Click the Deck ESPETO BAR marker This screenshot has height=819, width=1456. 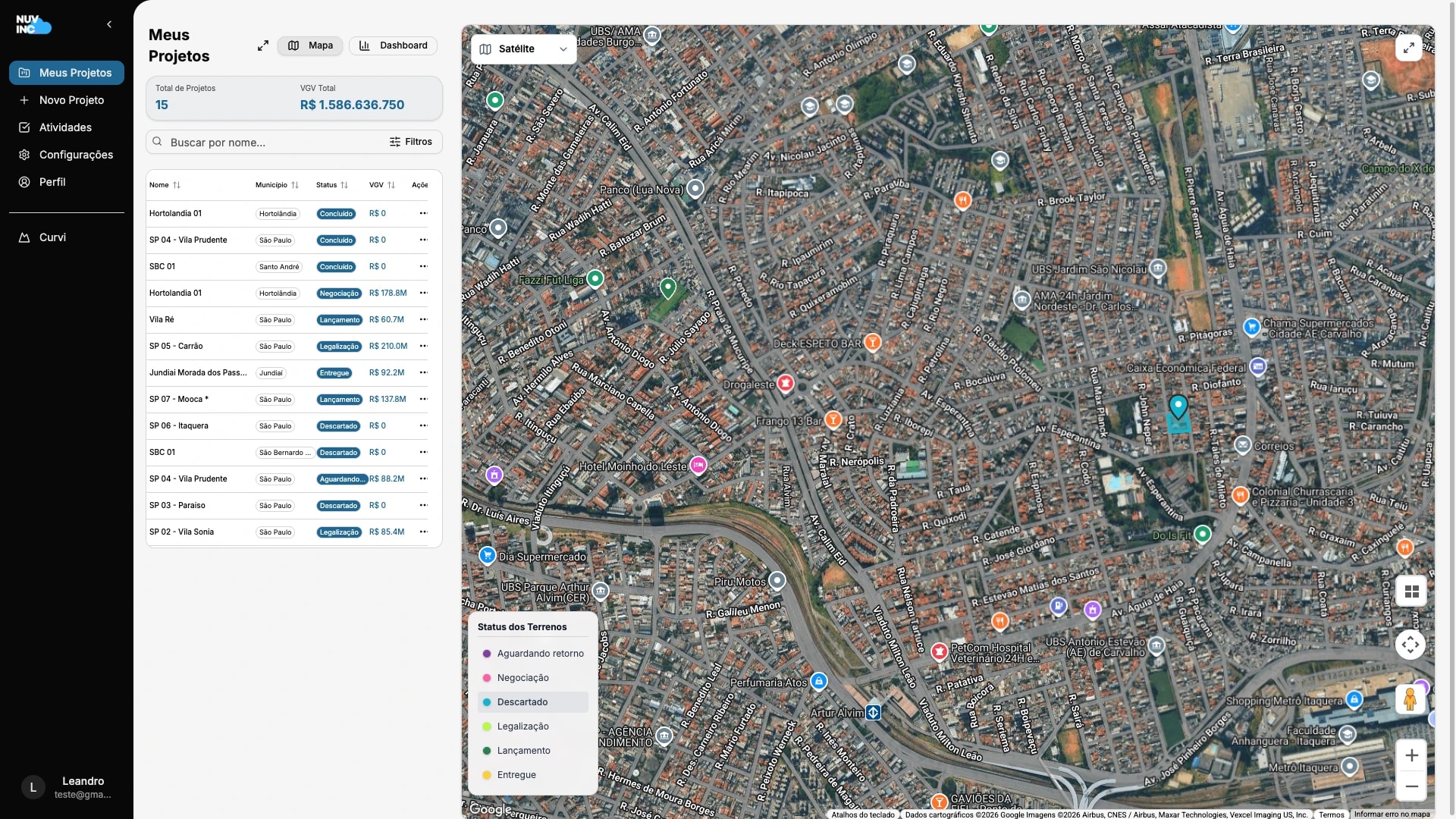[873, 342]
